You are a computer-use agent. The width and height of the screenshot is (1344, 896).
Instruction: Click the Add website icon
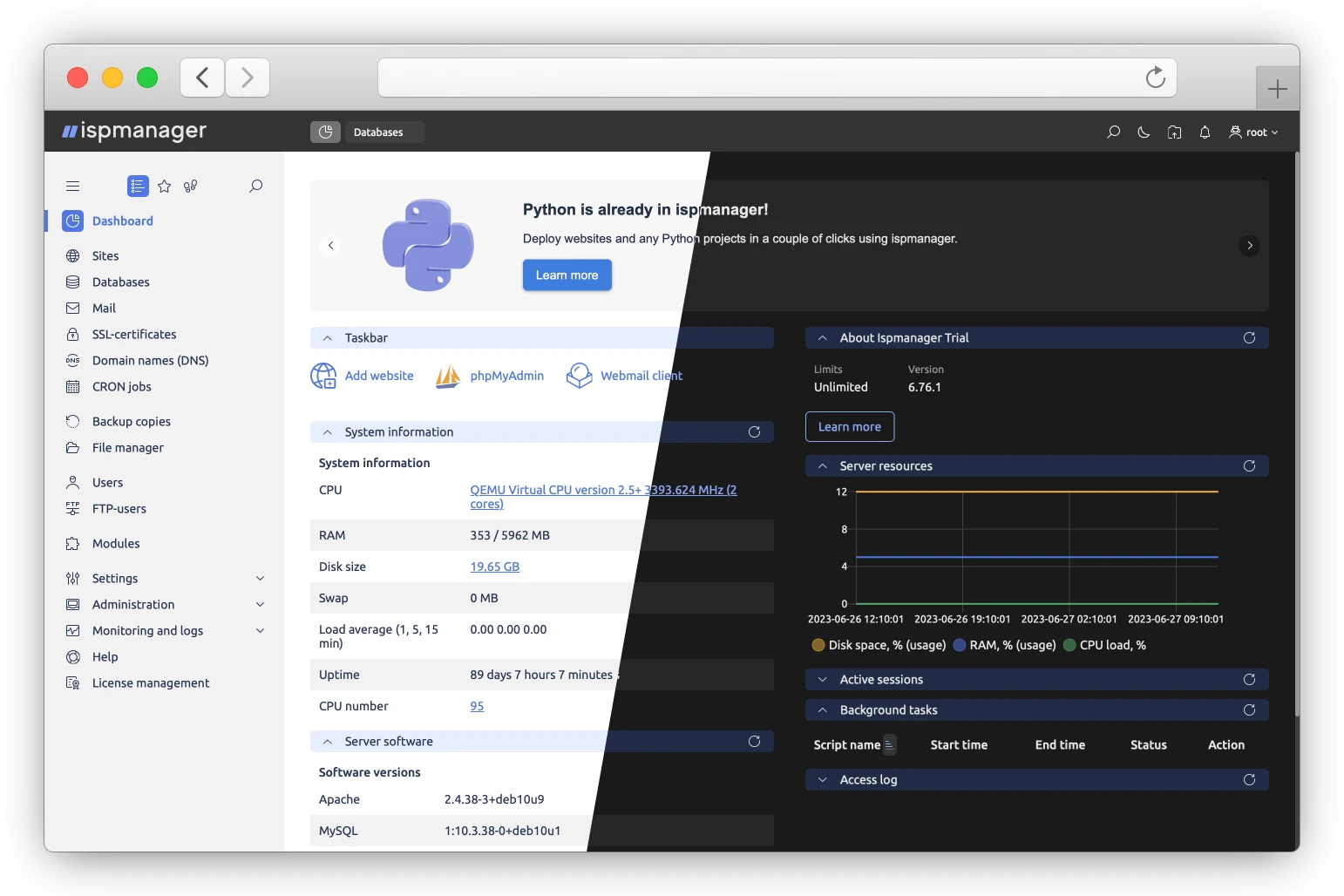[x=322, y=376]
